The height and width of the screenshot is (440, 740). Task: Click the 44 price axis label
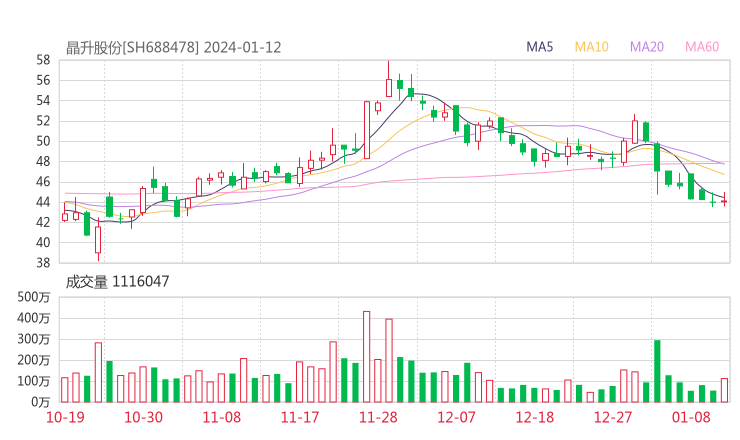click(43, 202)
